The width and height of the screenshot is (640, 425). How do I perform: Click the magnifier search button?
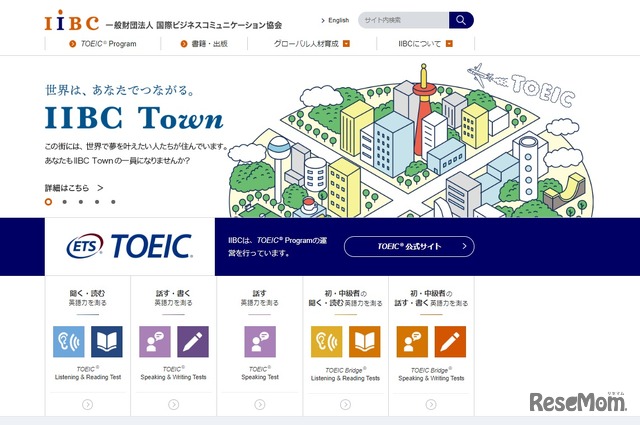pos(461,20)
